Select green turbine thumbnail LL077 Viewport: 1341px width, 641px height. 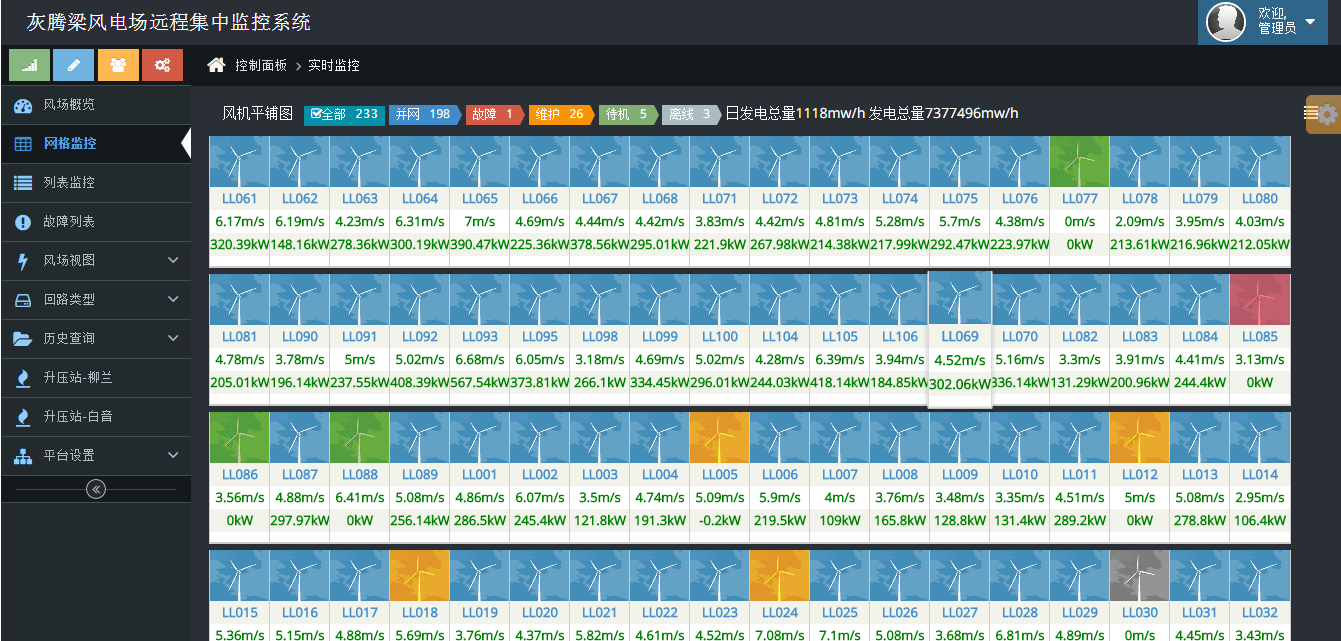[x=1080, y=162]
